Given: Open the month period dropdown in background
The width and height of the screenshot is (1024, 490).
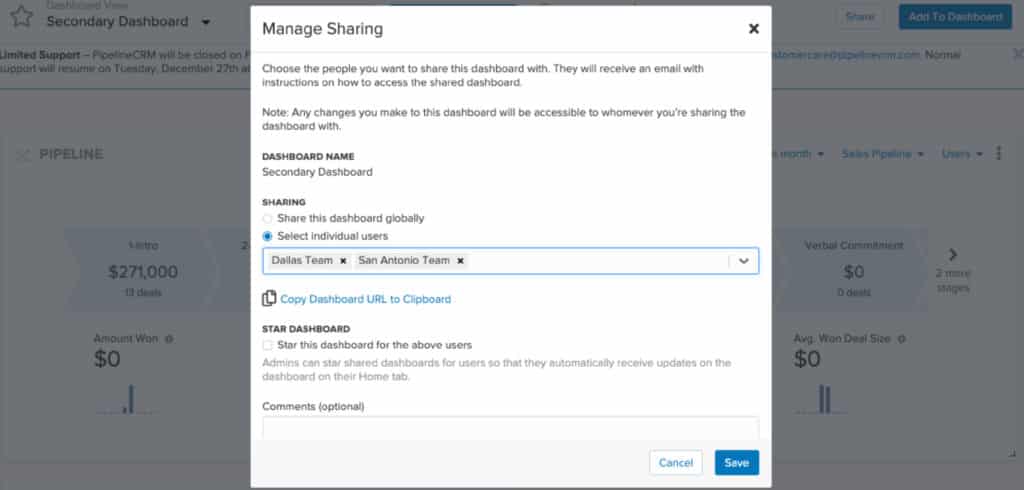Looking at the screenshot, I should tap(798, 154).
